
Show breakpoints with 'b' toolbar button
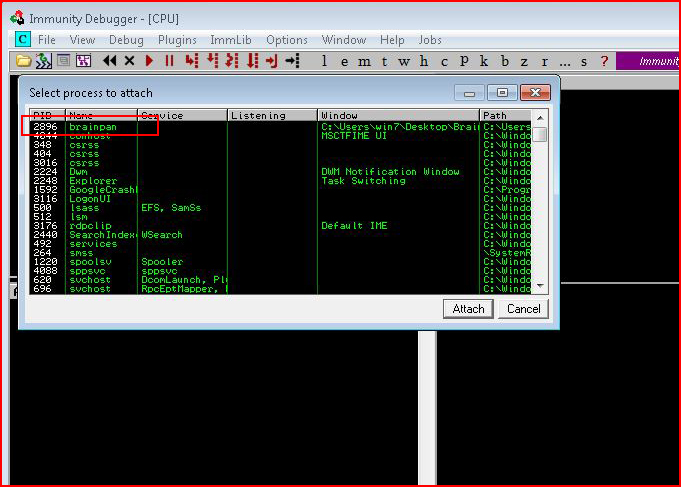point(504,61)
